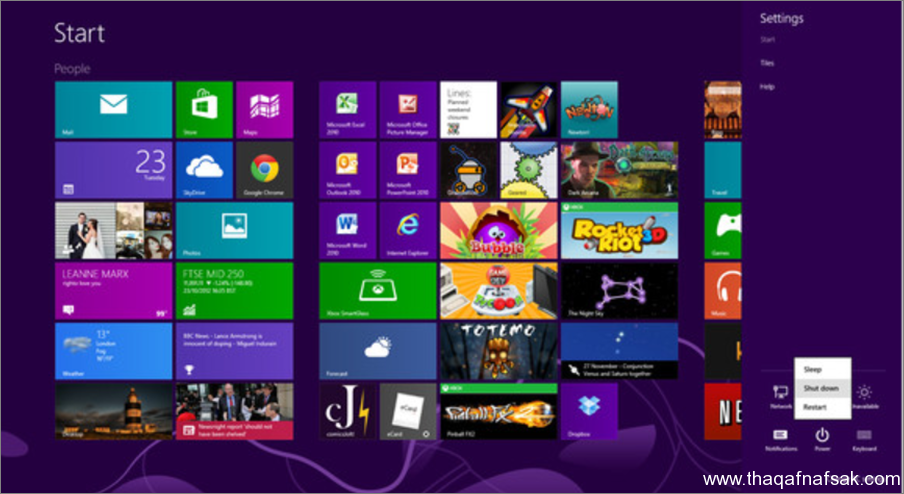Screen dimensions: 904x494
Task: Launch Microsoft Office Picture Manager
Action: click(x=408, y=110)
